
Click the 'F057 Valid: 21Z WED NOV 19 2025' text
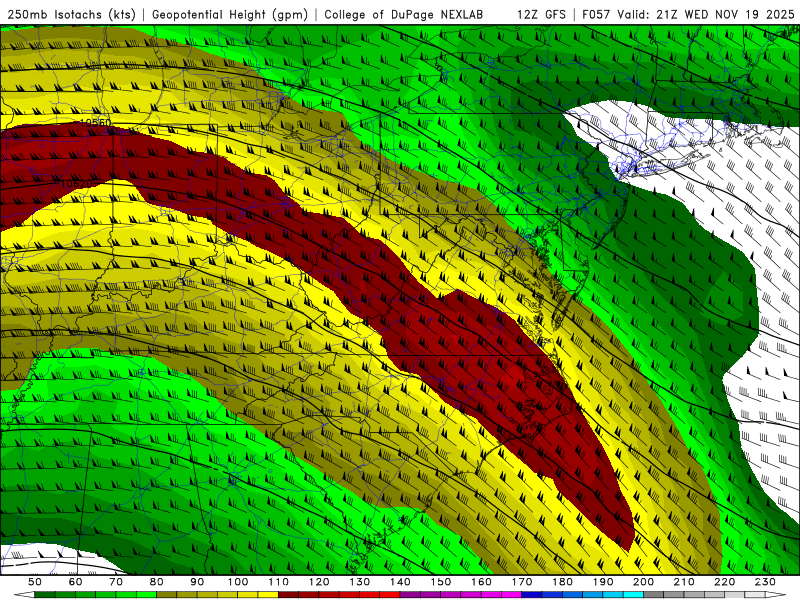(x=688, y=14)
